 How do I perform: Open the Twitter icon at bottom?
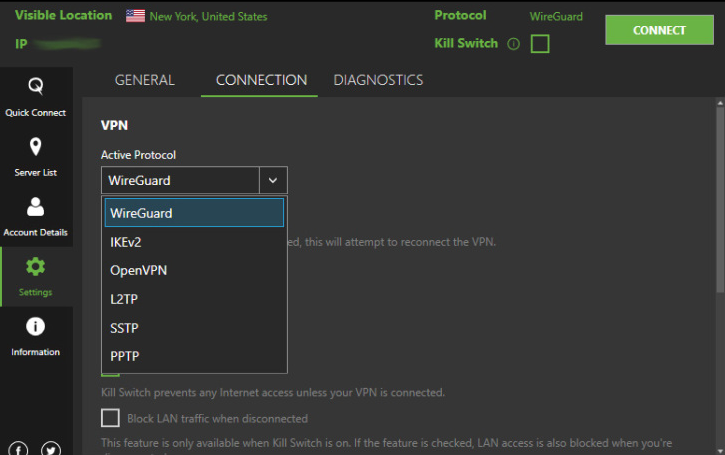51,449
